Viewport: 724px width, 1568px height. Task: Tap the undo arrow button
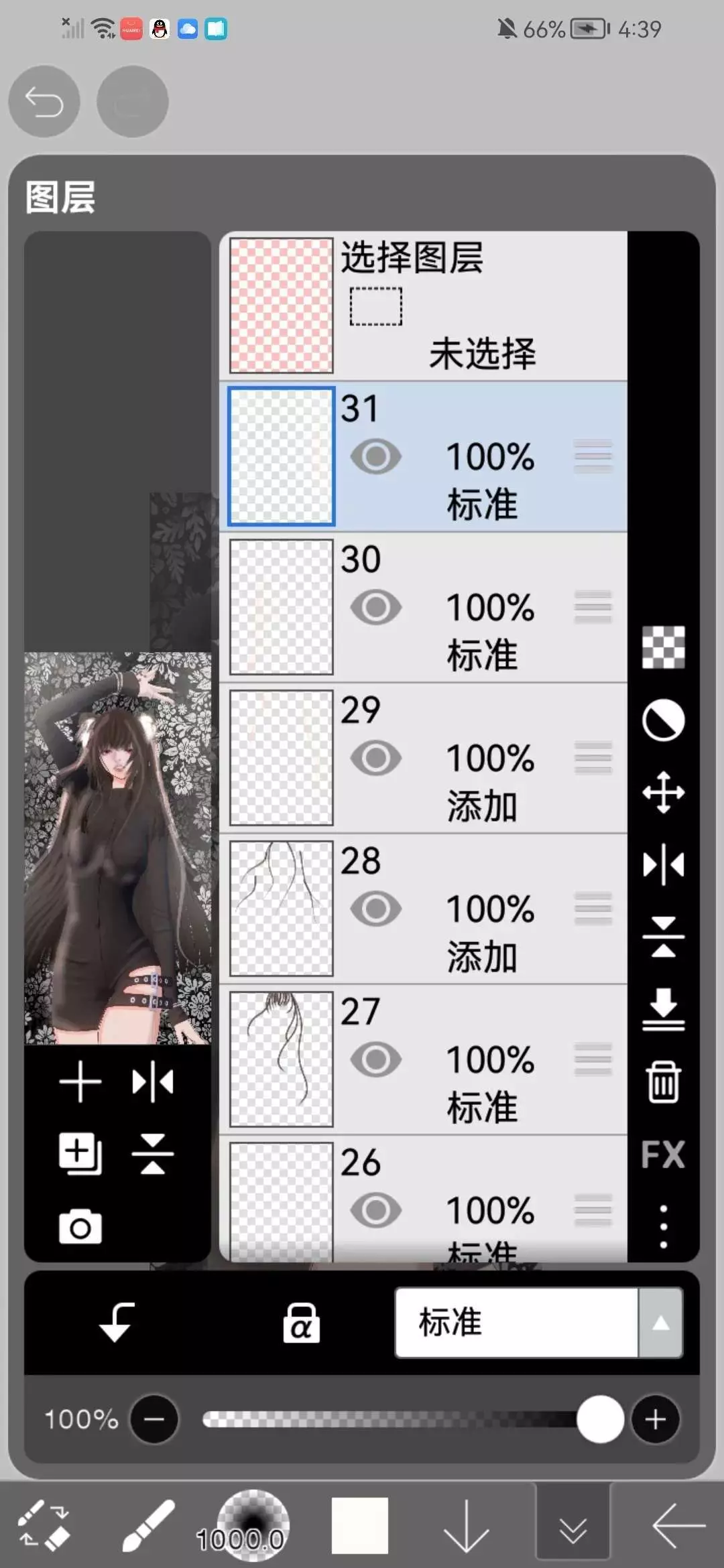[x=44, y=102]
